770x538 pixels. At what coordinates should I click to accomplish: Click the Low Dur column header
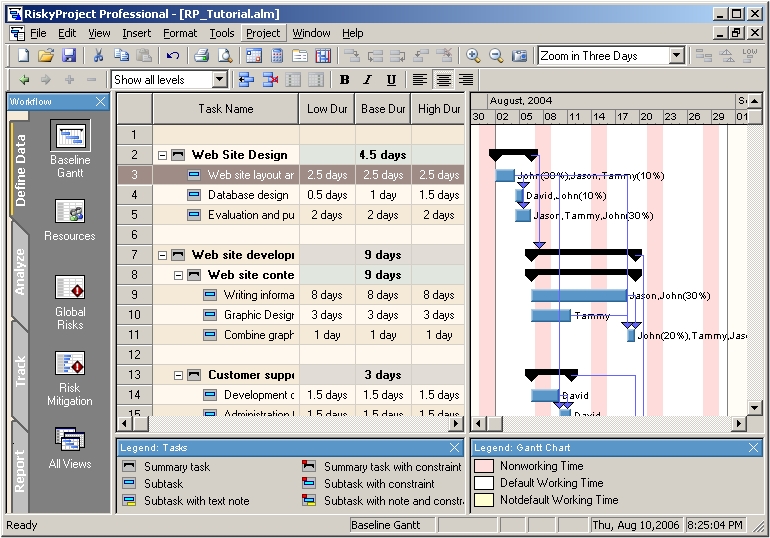pyautogui.click(x=327, y=109)
